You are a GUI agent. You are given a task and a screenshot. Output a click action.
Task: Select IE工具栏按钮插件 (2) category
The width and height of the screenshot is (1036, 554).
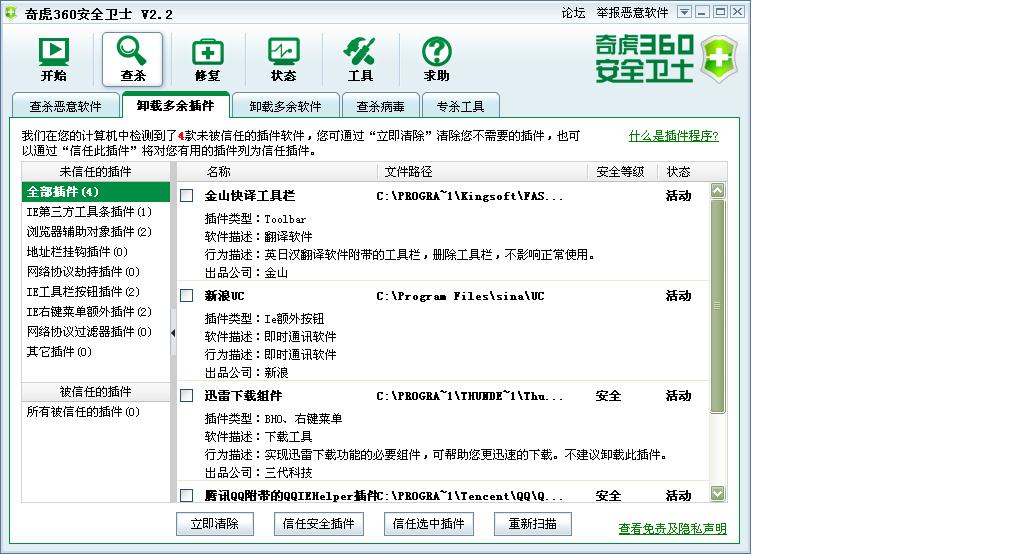(83, 292)
